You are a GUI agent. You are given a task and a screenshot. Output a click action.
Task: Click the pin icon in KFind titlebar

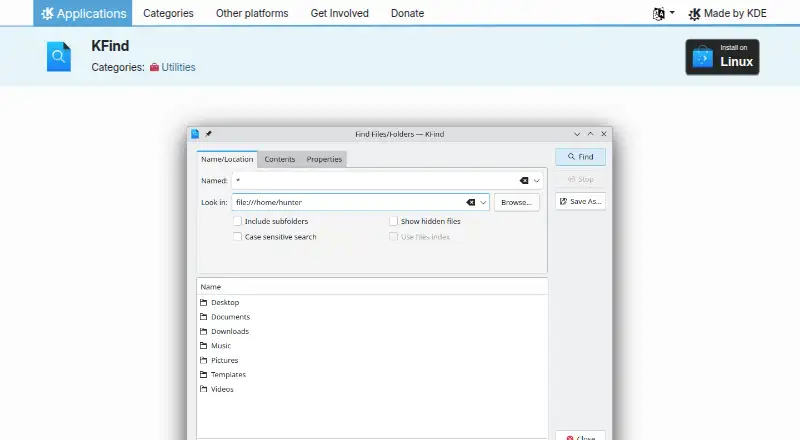[208, 134]
